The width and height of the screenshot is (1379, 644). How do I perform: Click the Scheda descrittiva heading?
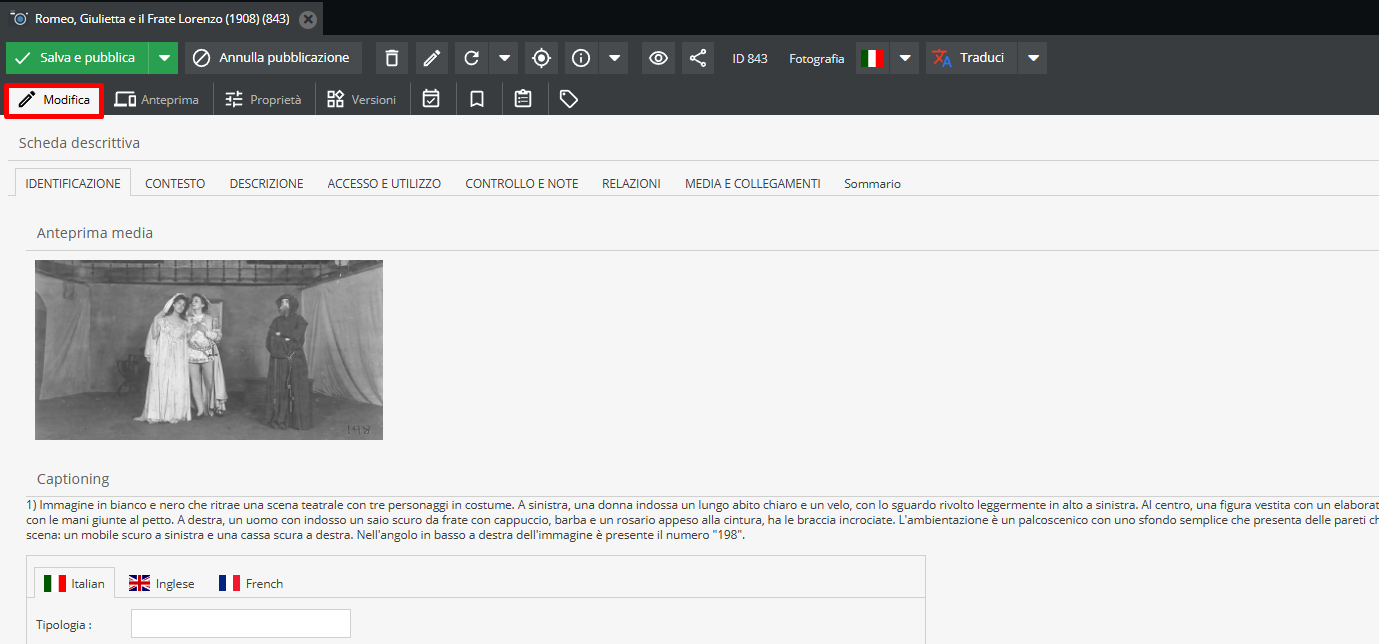coord(79,143)
